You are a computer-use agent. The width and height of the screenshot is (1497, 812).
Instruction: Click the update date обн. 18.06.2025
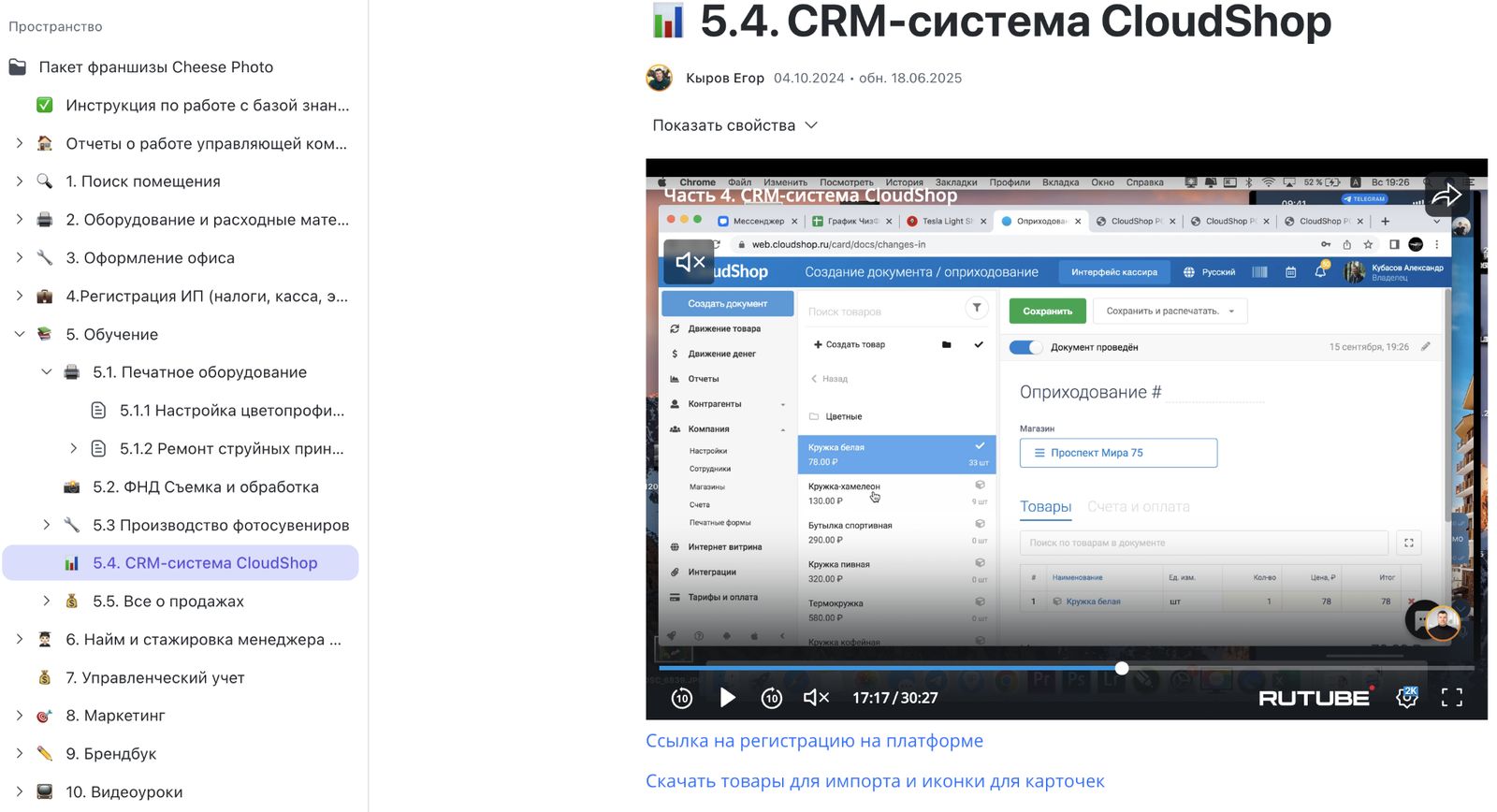click(910, 79)
